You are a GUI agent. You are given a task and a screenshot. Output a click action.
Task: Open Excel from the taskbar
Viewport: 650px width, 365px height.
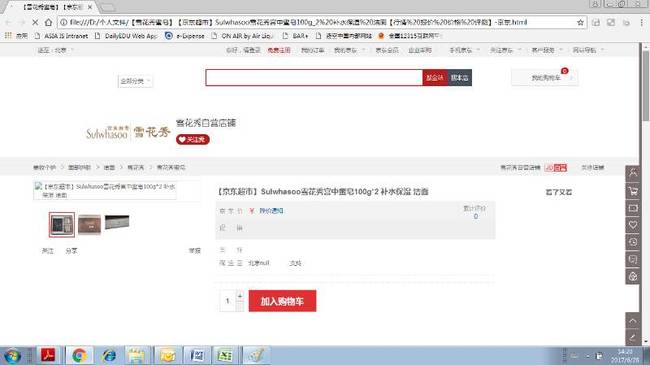pyautogui.click(x=225, y=355)
